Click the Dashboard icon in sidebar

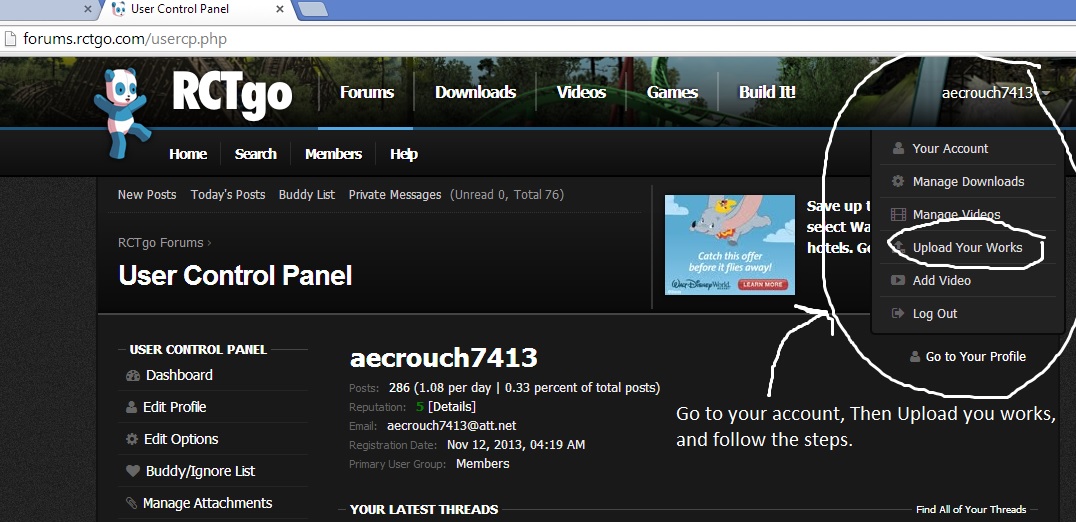point(133,376)
